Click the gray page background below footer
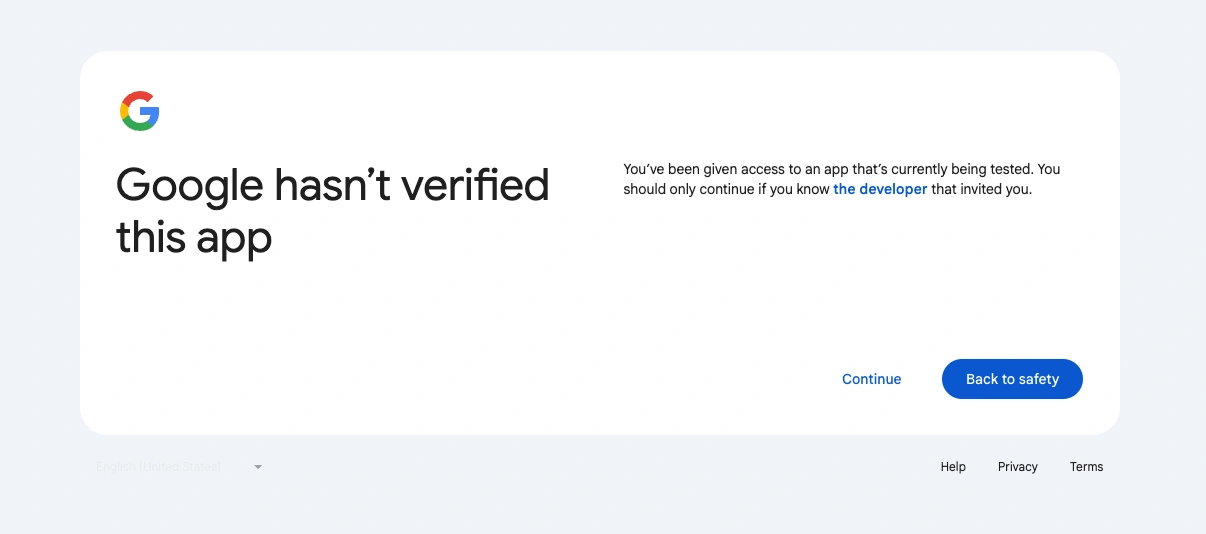 (x=600, y=510)
